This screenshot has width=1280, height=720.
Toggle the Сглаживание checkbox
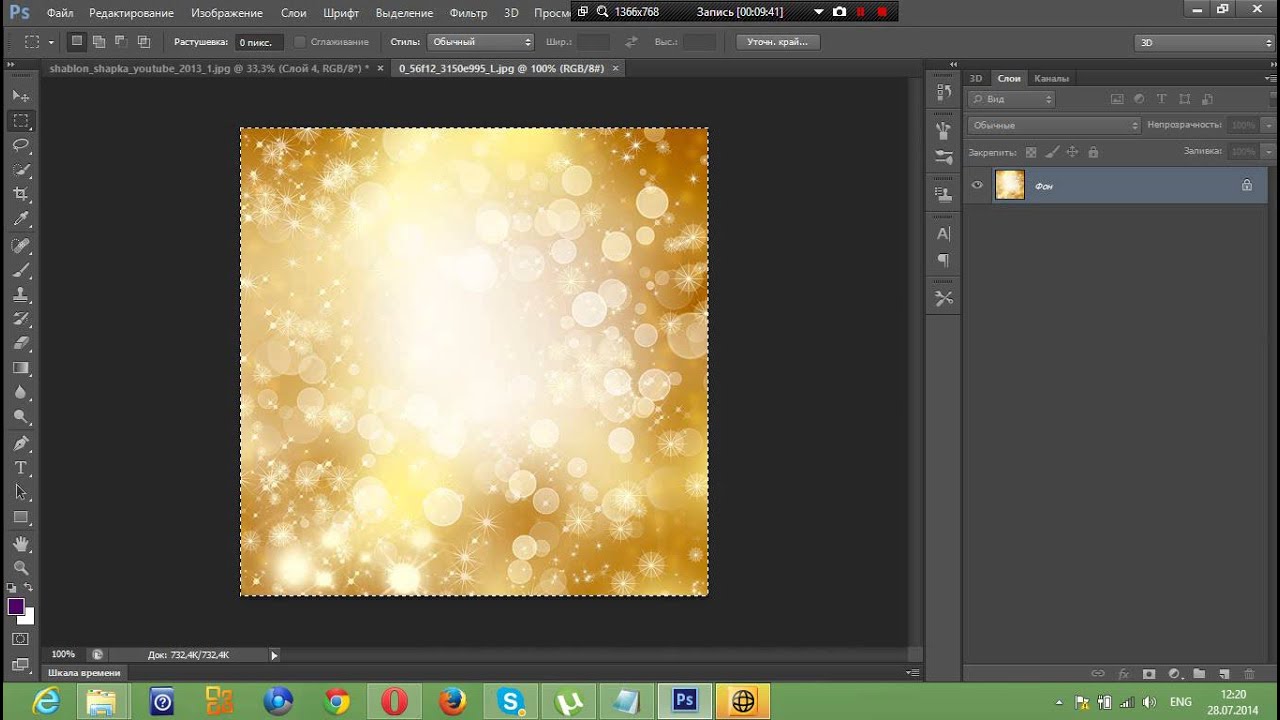(x=299, y=42)
